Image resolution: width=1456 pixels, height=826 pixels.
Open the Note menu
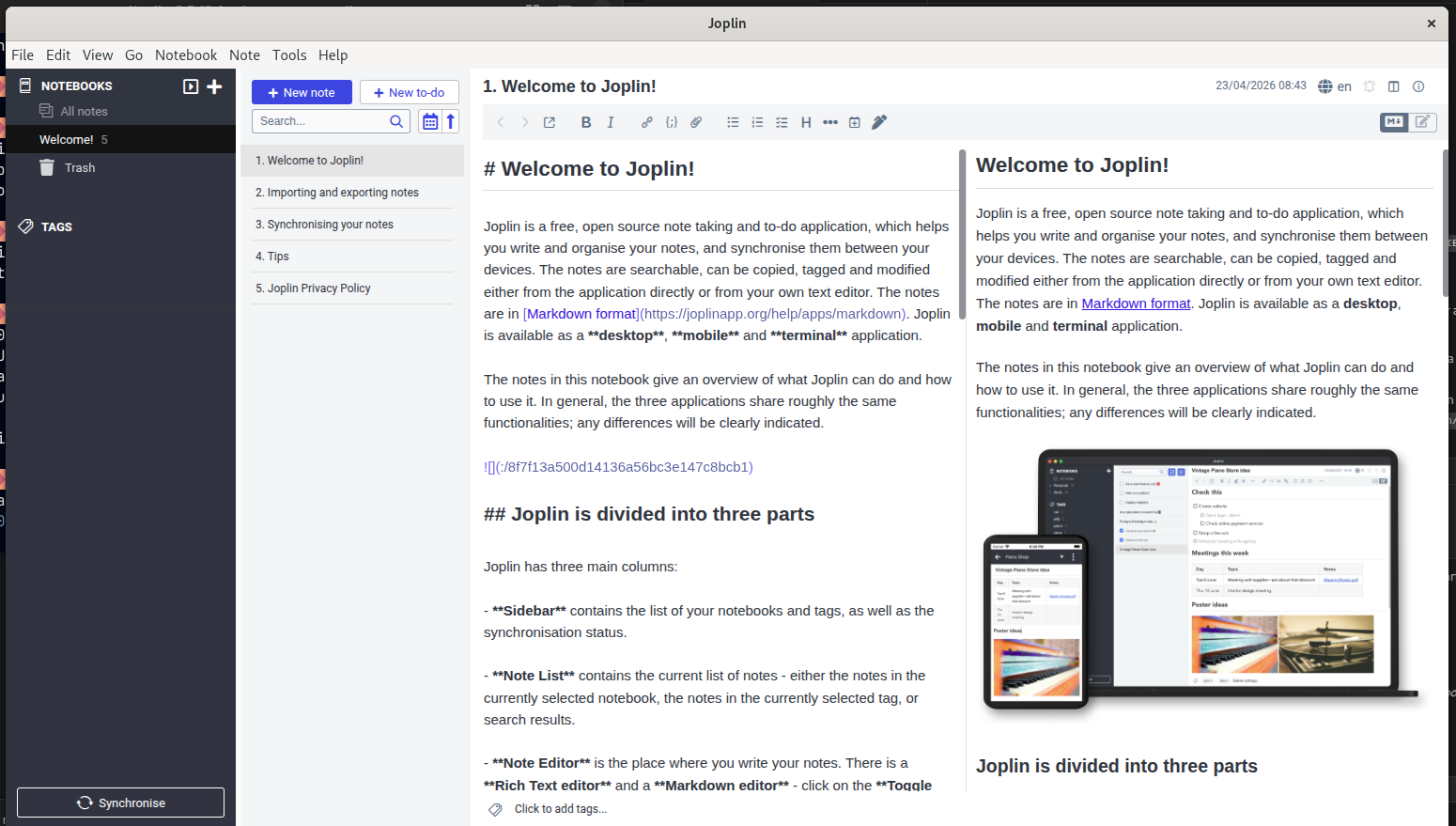[245, 55]
